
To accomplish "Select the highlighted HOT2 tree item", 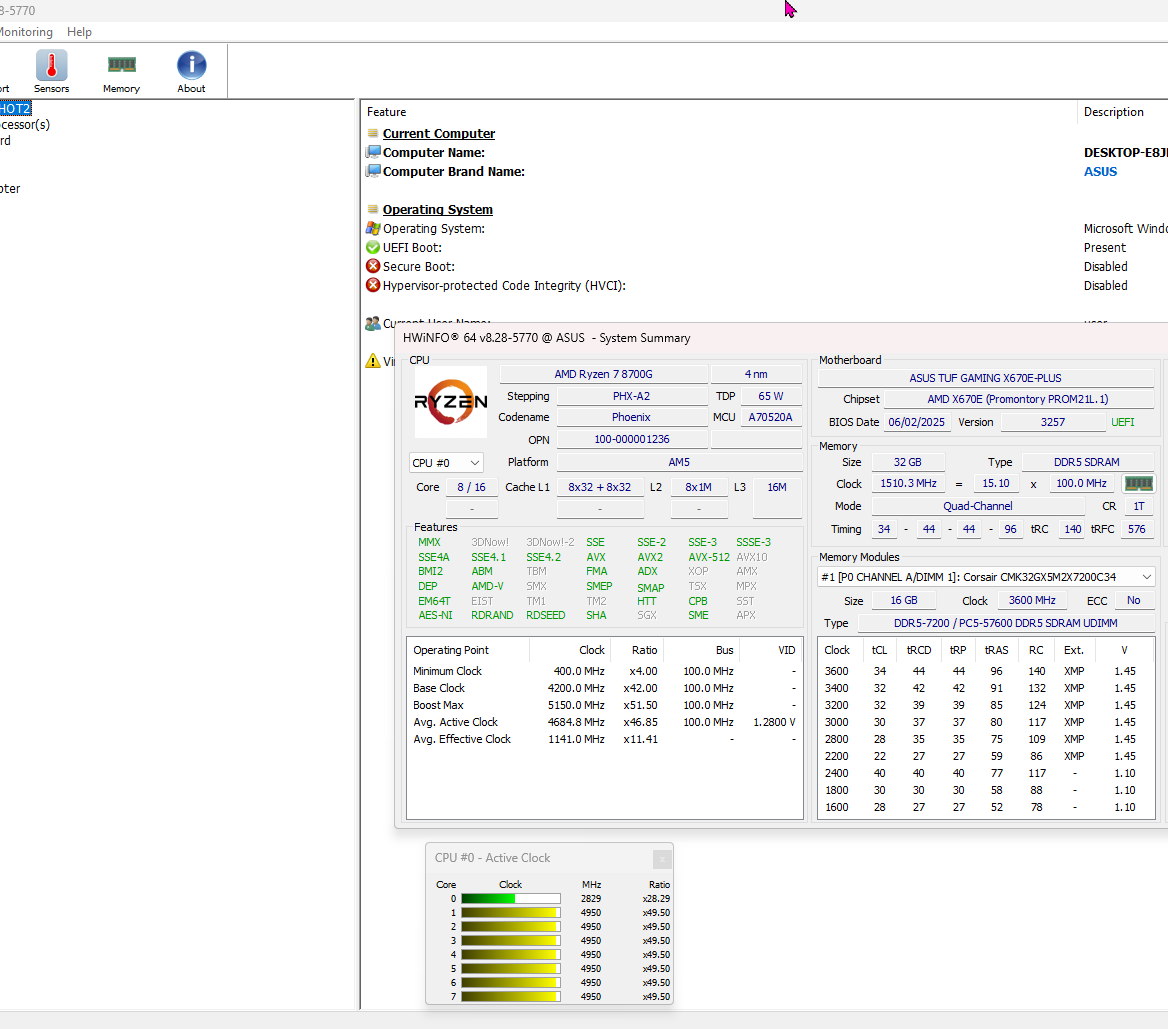I will (x=14, y=108).
